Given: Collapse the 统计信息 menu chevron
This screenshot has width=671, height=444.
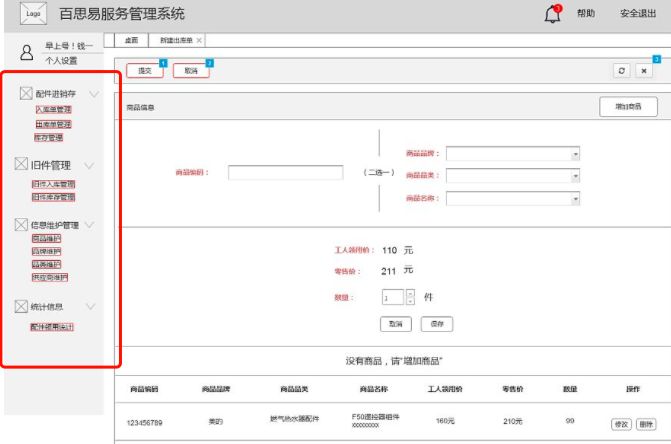Looking at the screenshot, I should [90, 306].
